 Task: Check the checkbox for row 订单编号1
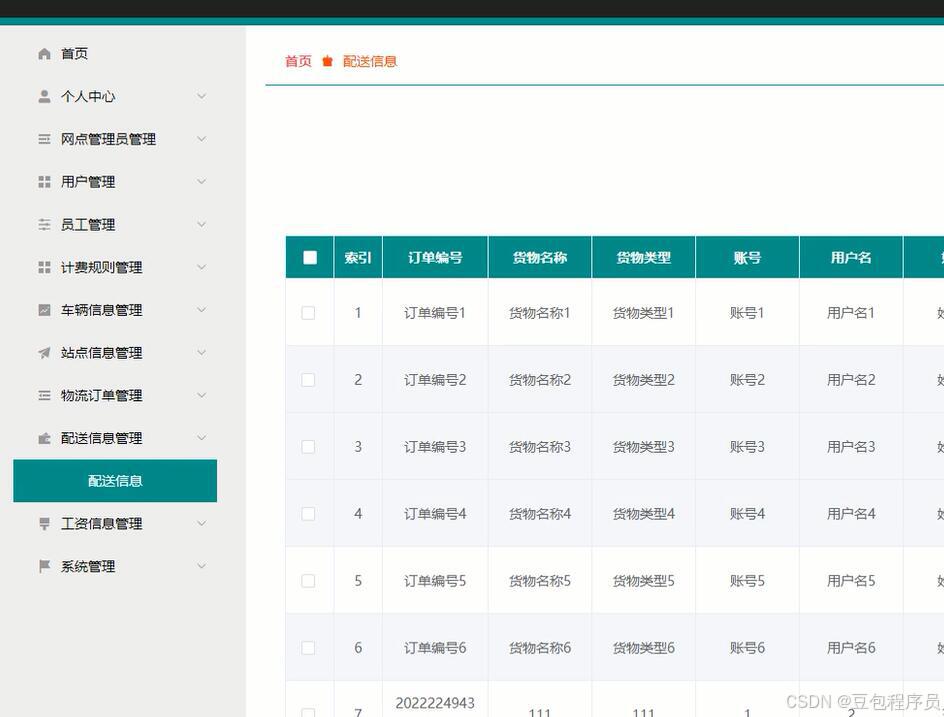pos(308,312)
